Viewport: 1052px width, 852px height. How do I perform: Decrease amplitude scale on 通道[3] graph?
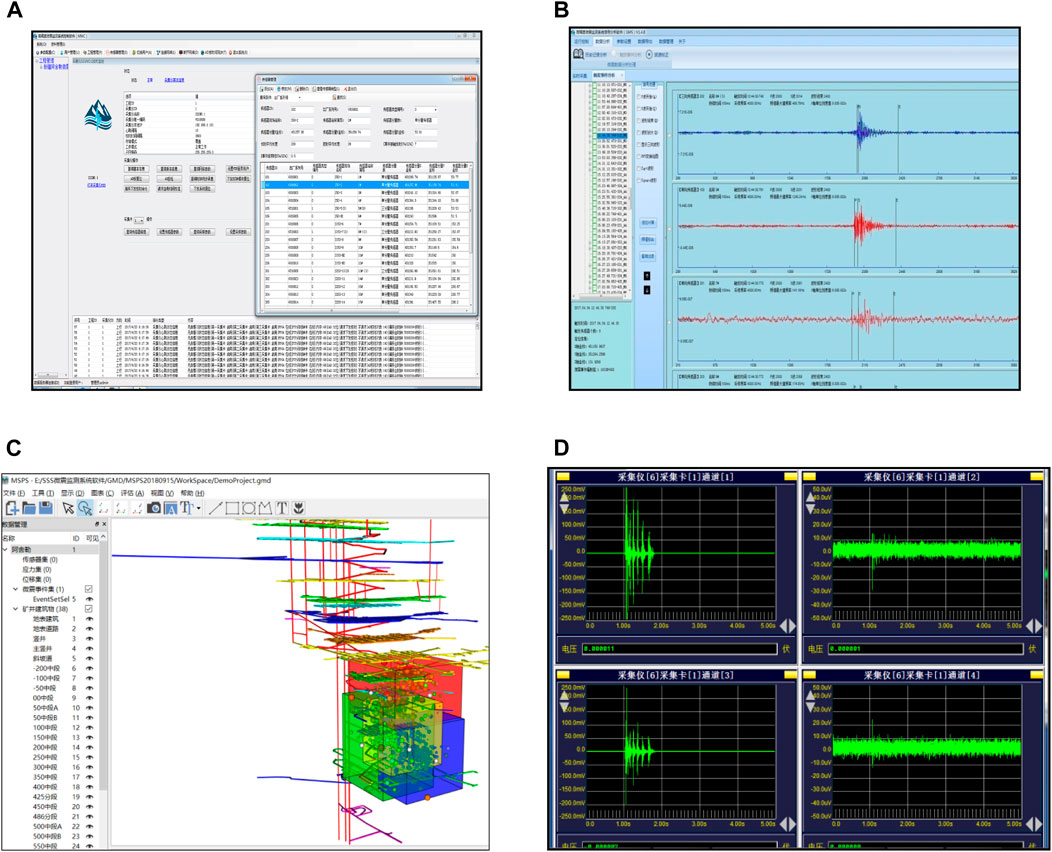coord(564,706)
